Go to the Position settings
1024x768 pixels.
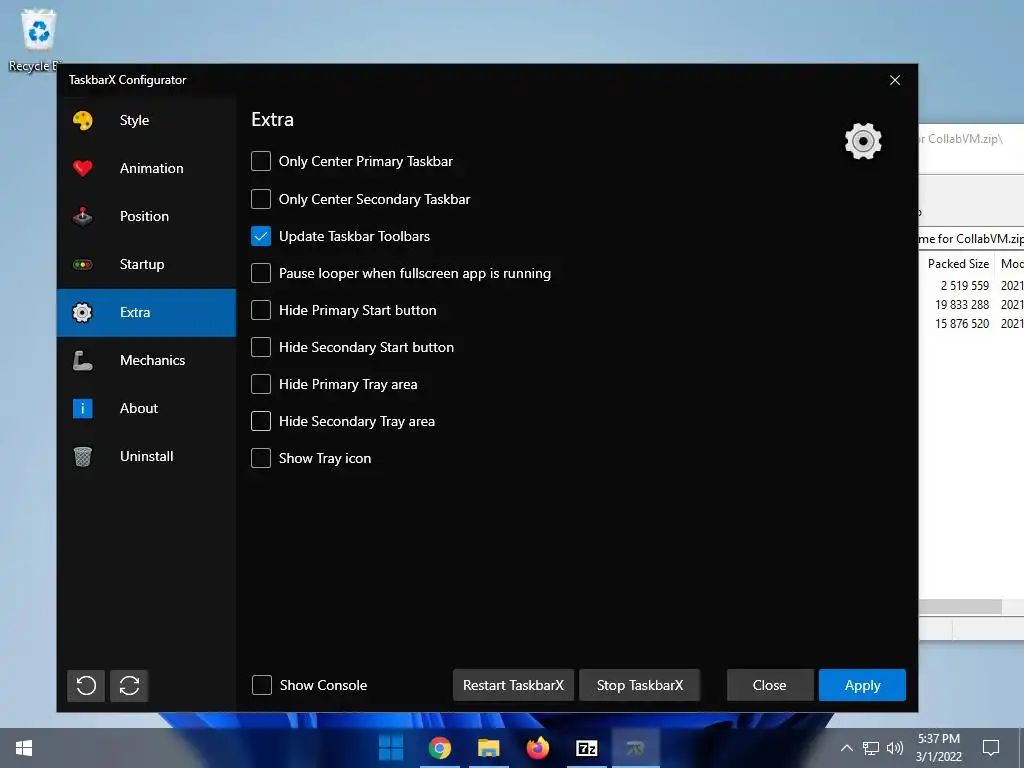[146, 216]
